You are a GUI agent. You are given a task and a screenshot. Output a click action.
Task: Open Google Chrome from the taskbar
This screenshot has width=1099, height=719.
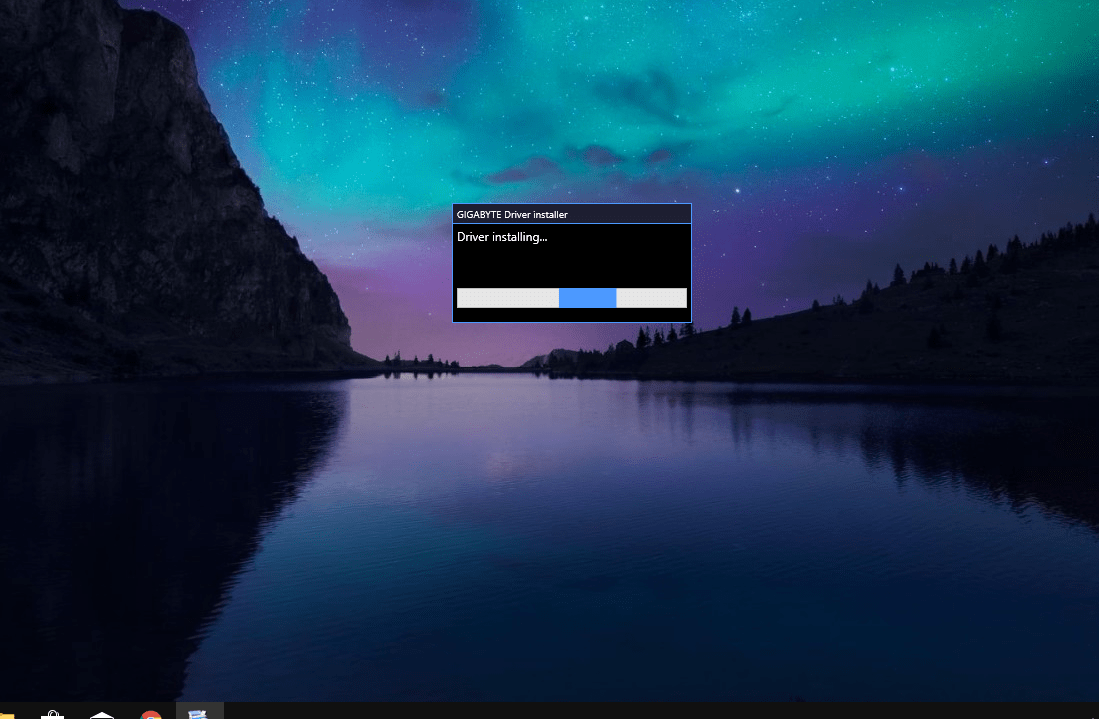click(x=151, y=714)
